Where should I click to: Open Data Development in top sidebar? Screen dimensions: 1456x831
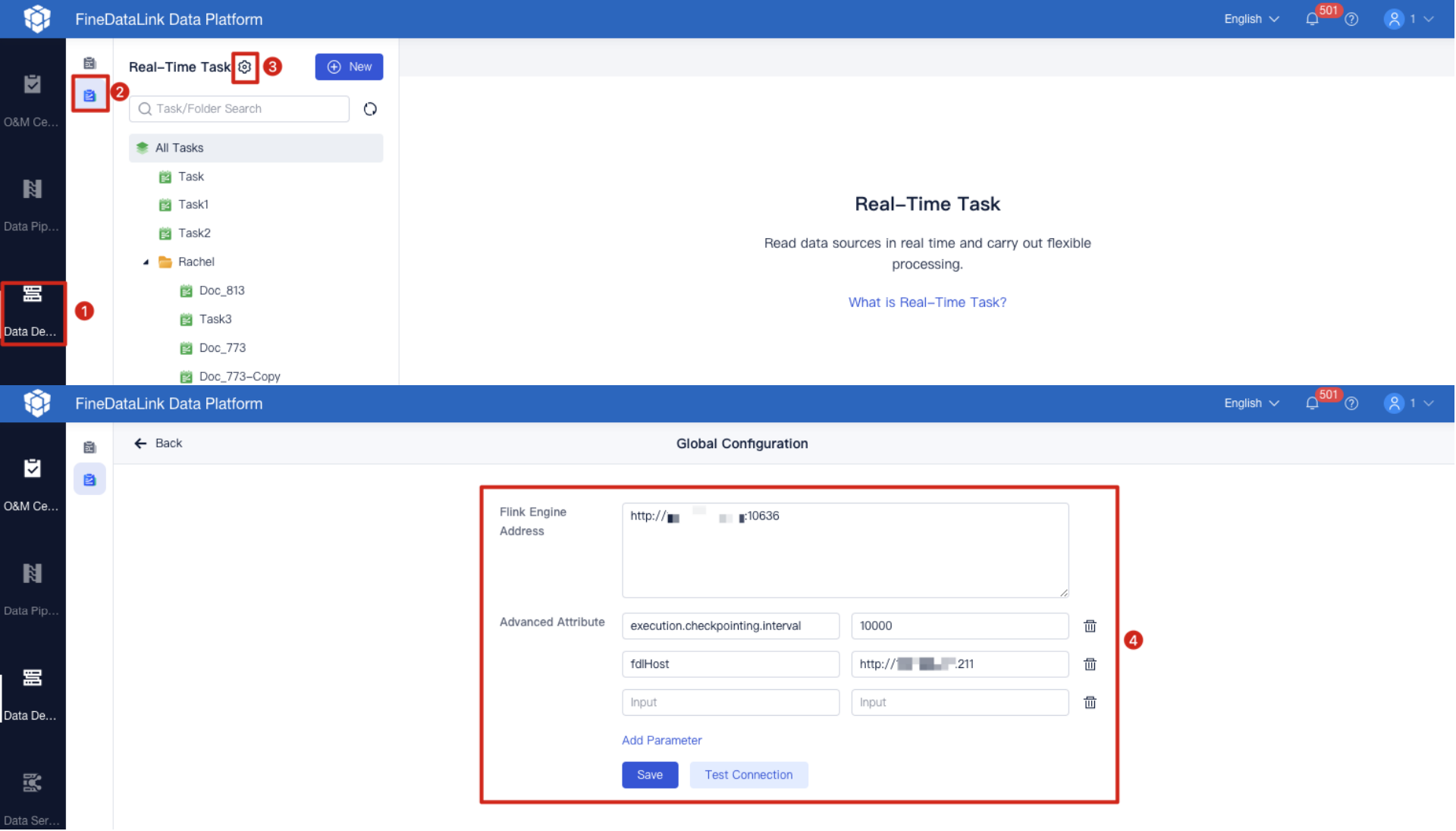[x=32, y=311]
